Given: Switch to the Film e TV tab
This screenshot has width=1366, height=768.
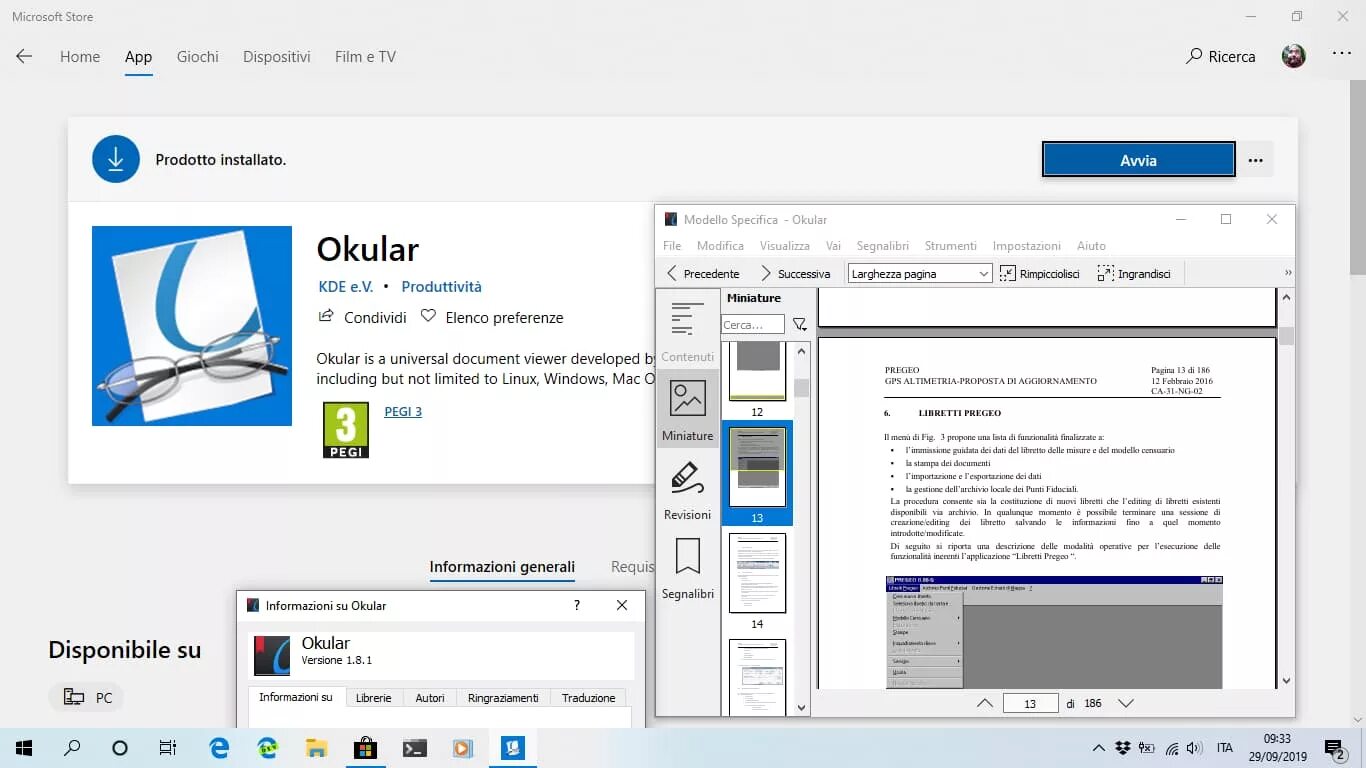Looking at the screenshot, I should coord(365,57).
